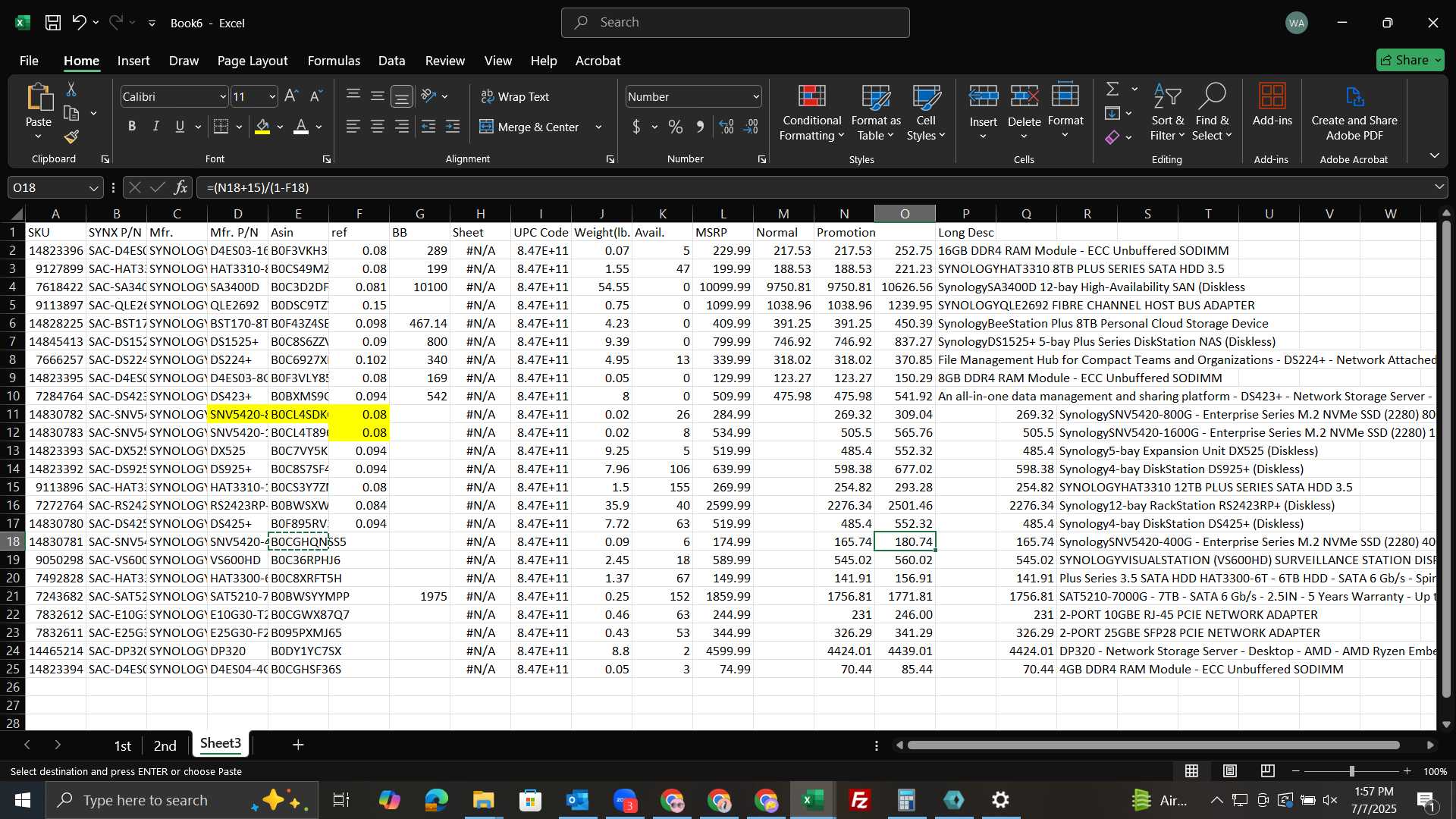The image size is (1456, 819).
Task: Click the Sort & Filter button
Action: tap(1167, 114)
